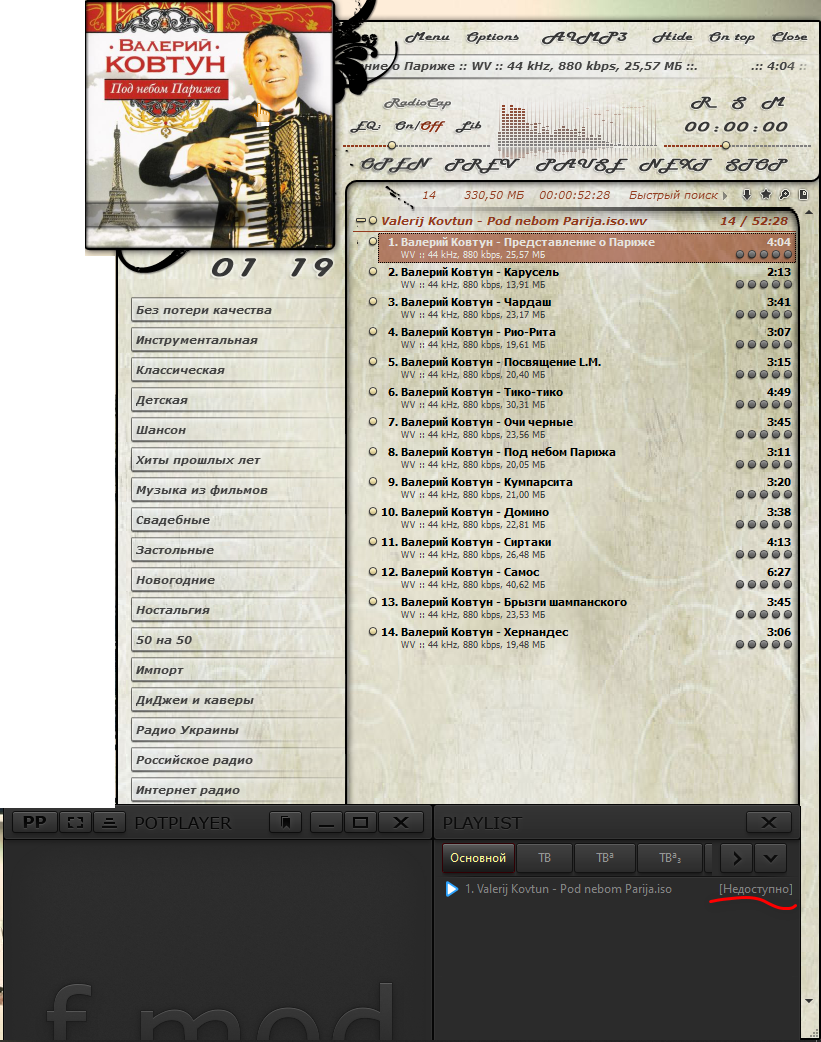821x1042 pixels.
Task: Expand the Быстрый поиск quick search arrow
Action: (x=726, y=195)
